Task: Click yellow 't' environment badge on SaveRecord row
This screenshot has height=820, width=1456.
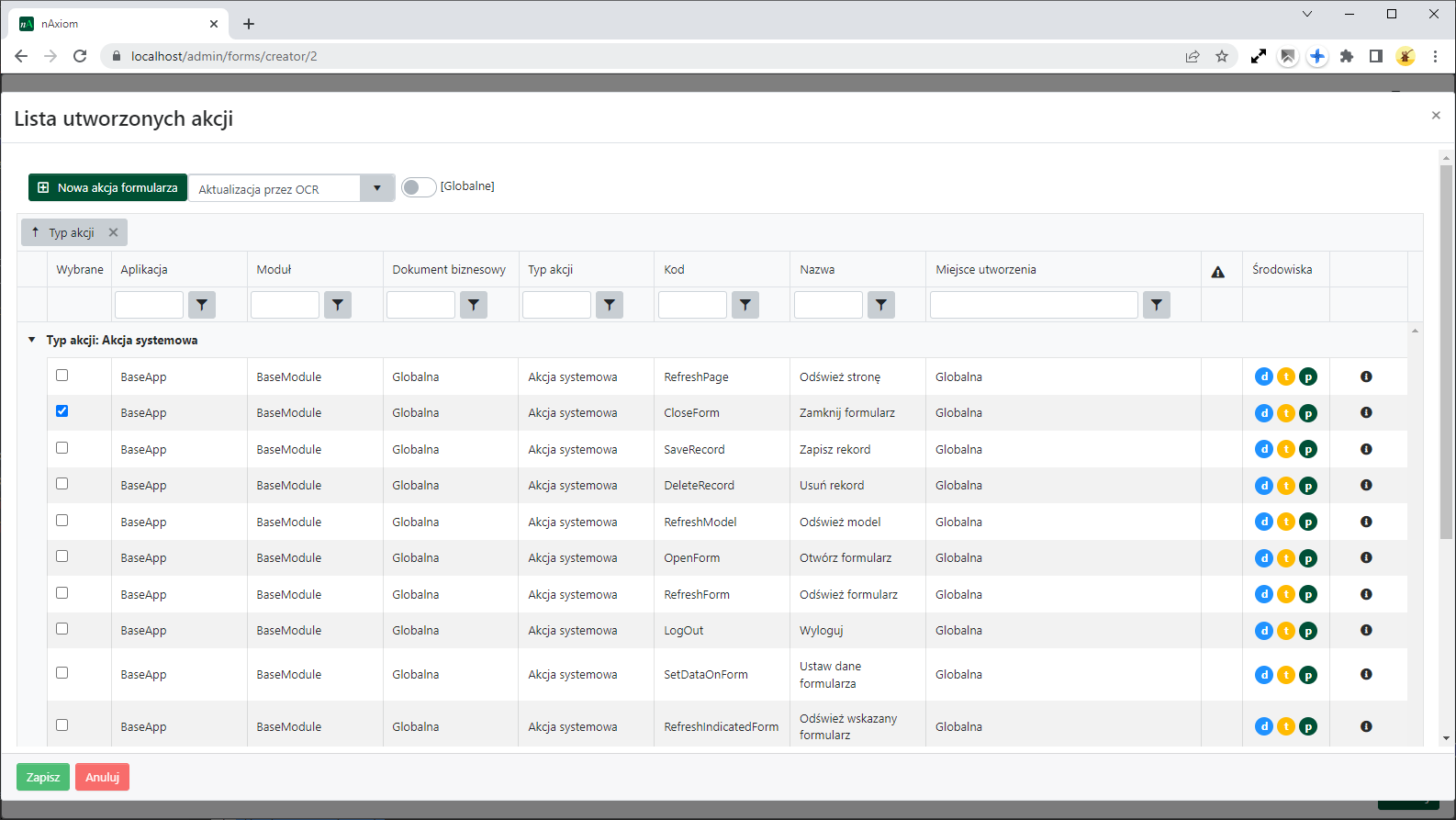Action: 1286,449
